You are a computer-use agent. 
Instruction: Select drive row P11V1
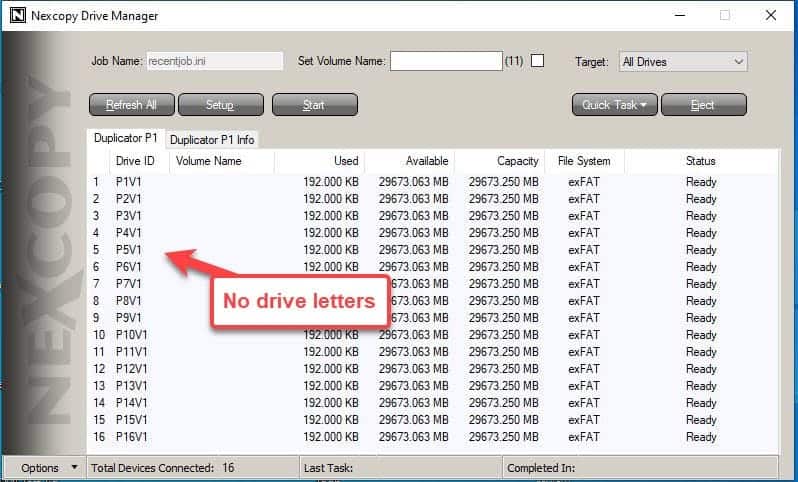click(x=433, y=352)
